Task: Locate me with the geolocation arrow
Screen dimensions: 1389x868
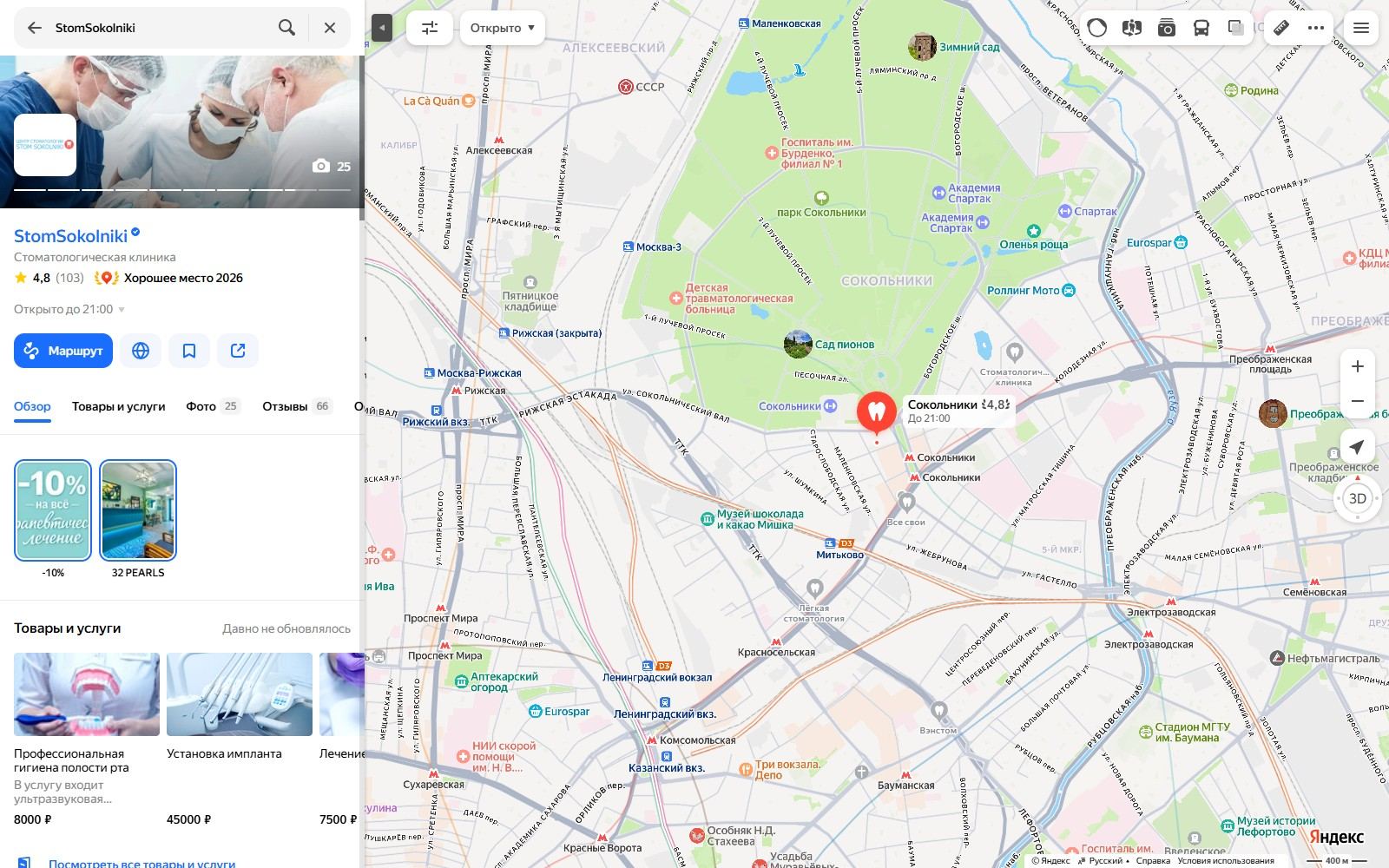Action: (1358, 446)
